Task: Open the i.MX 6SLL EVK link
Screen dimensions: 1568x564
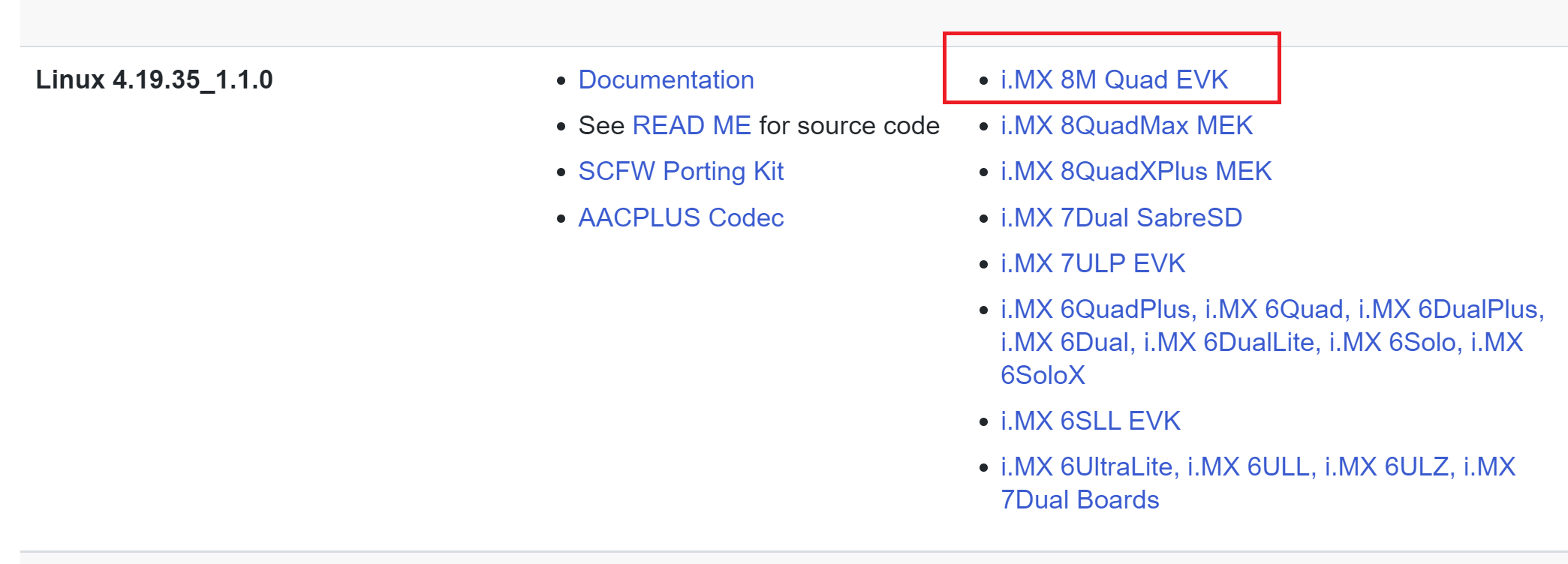Action: tap(1090, 421)
